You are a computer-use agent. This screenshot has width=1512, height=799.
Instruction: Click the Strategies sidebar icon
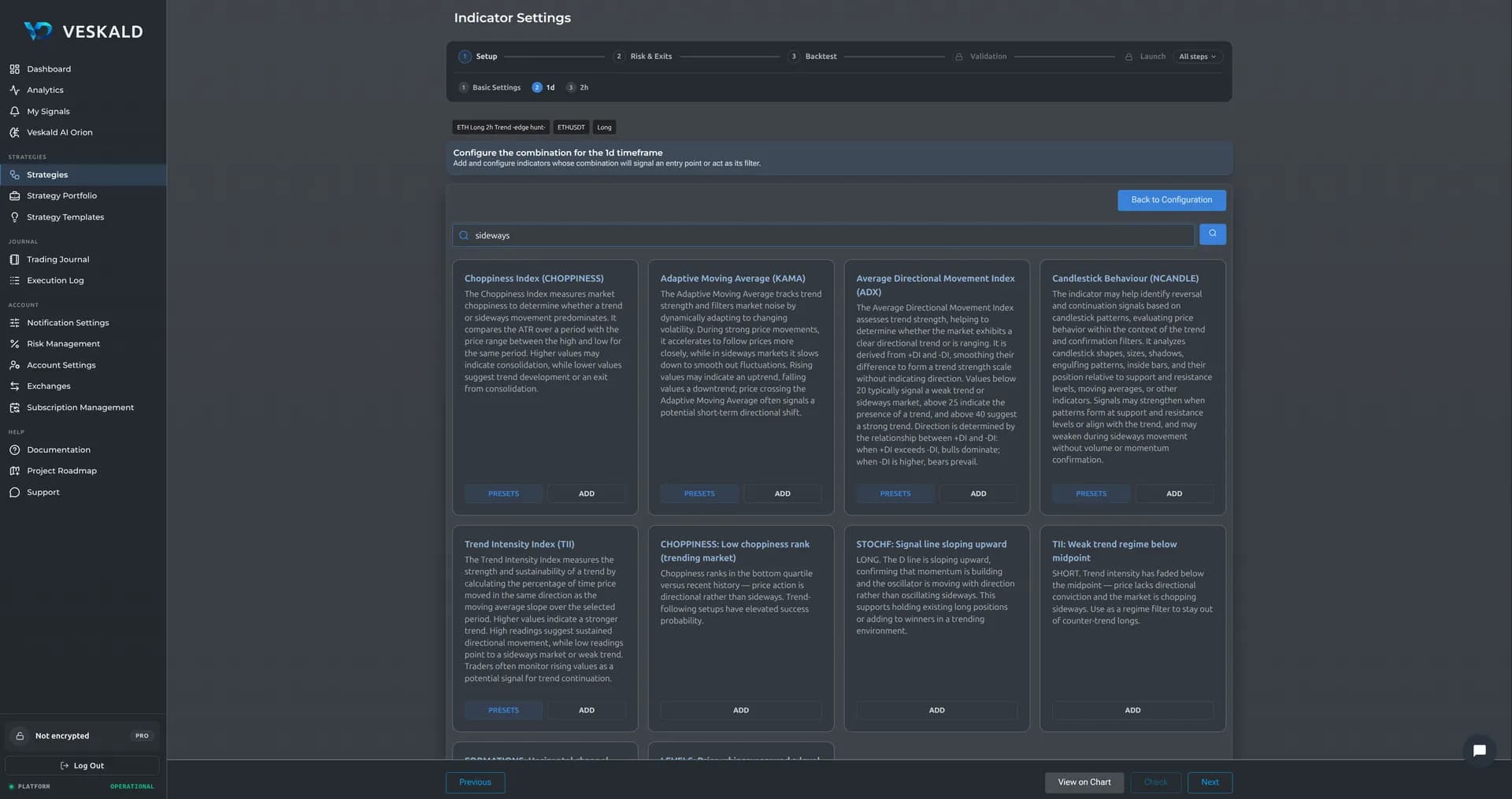point(14,175)
